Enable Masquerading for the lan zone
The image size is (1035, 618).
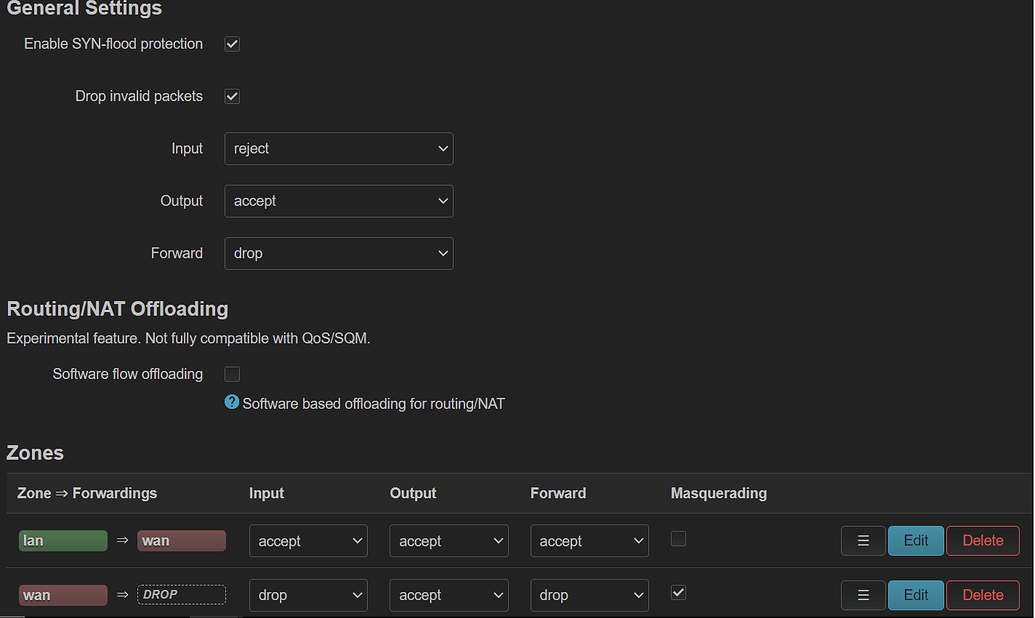678,538
